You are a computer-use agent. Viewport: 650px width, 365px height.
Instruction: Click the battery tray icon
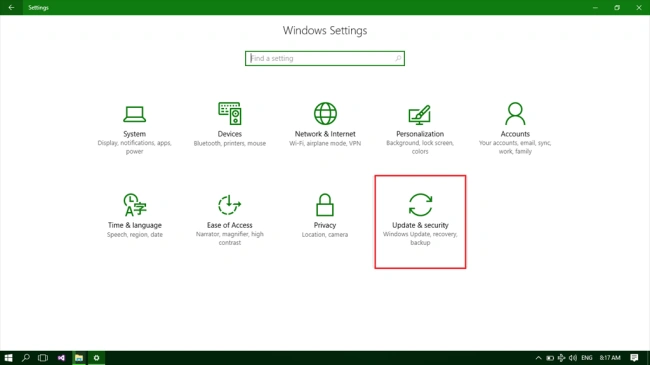pyautogui.click(x=550, y=358)
